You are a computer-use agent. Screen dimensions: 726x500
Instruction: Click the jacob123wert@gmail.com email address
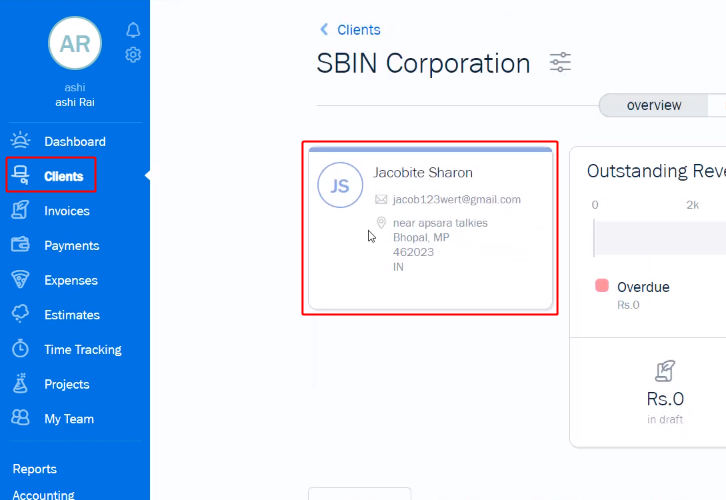click(x=457, y=200)
